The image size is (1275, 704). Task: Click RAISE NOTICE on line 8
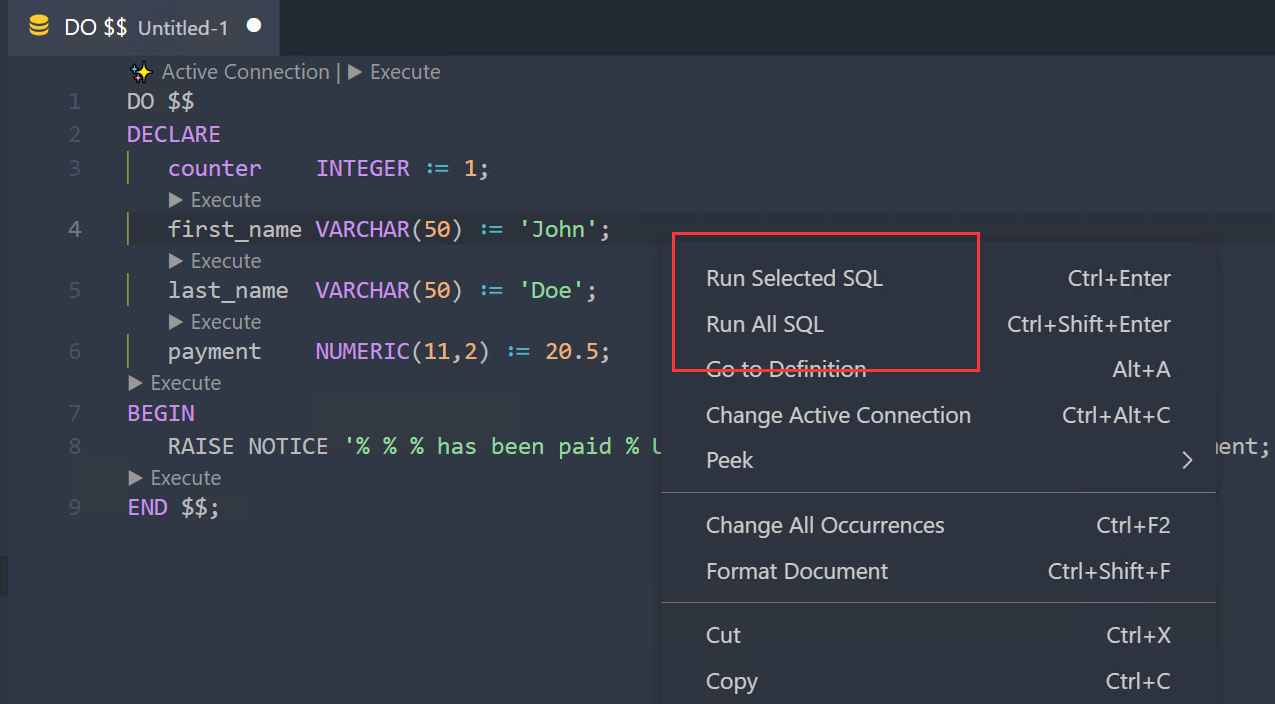tap(248, 446)
